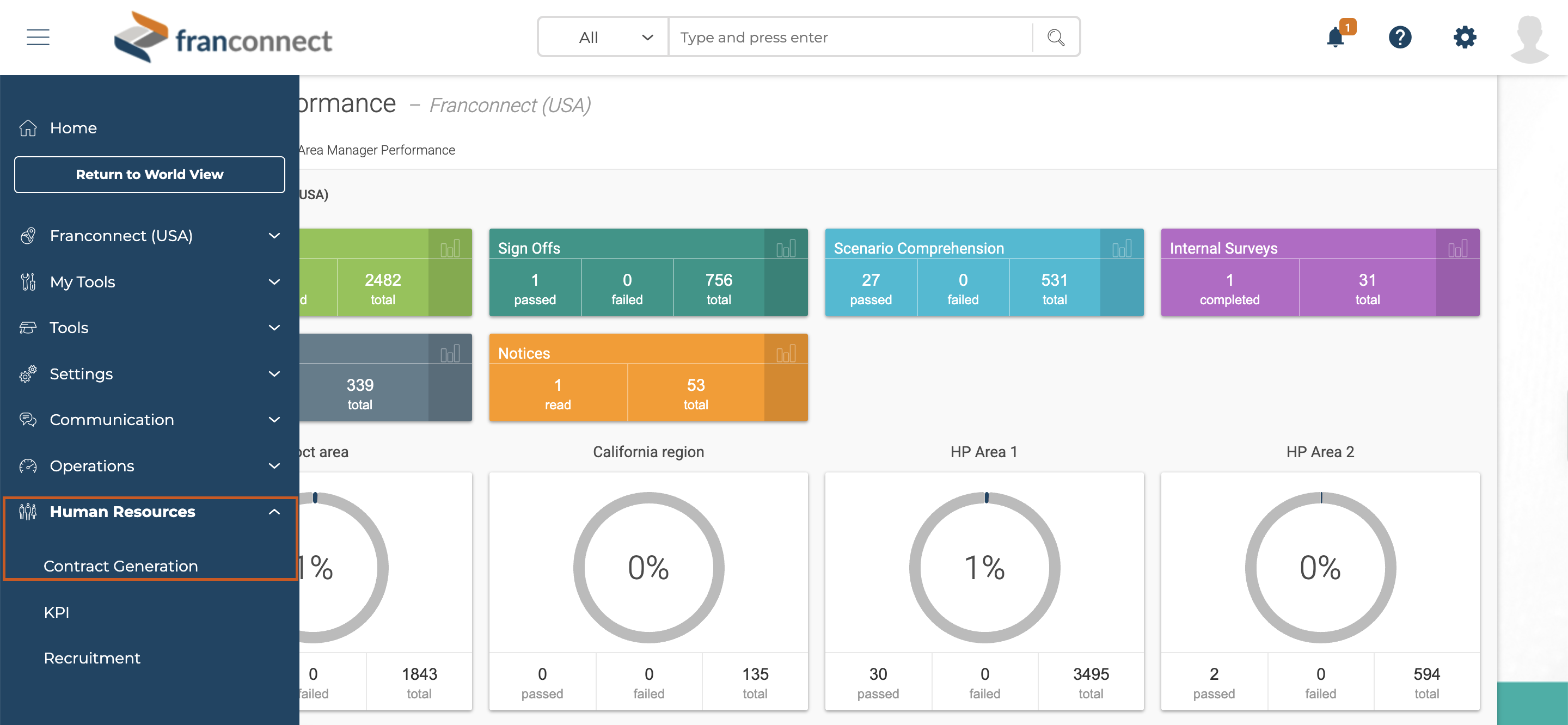Click the Communication chat bubbles icon

[x=28, y=420]
